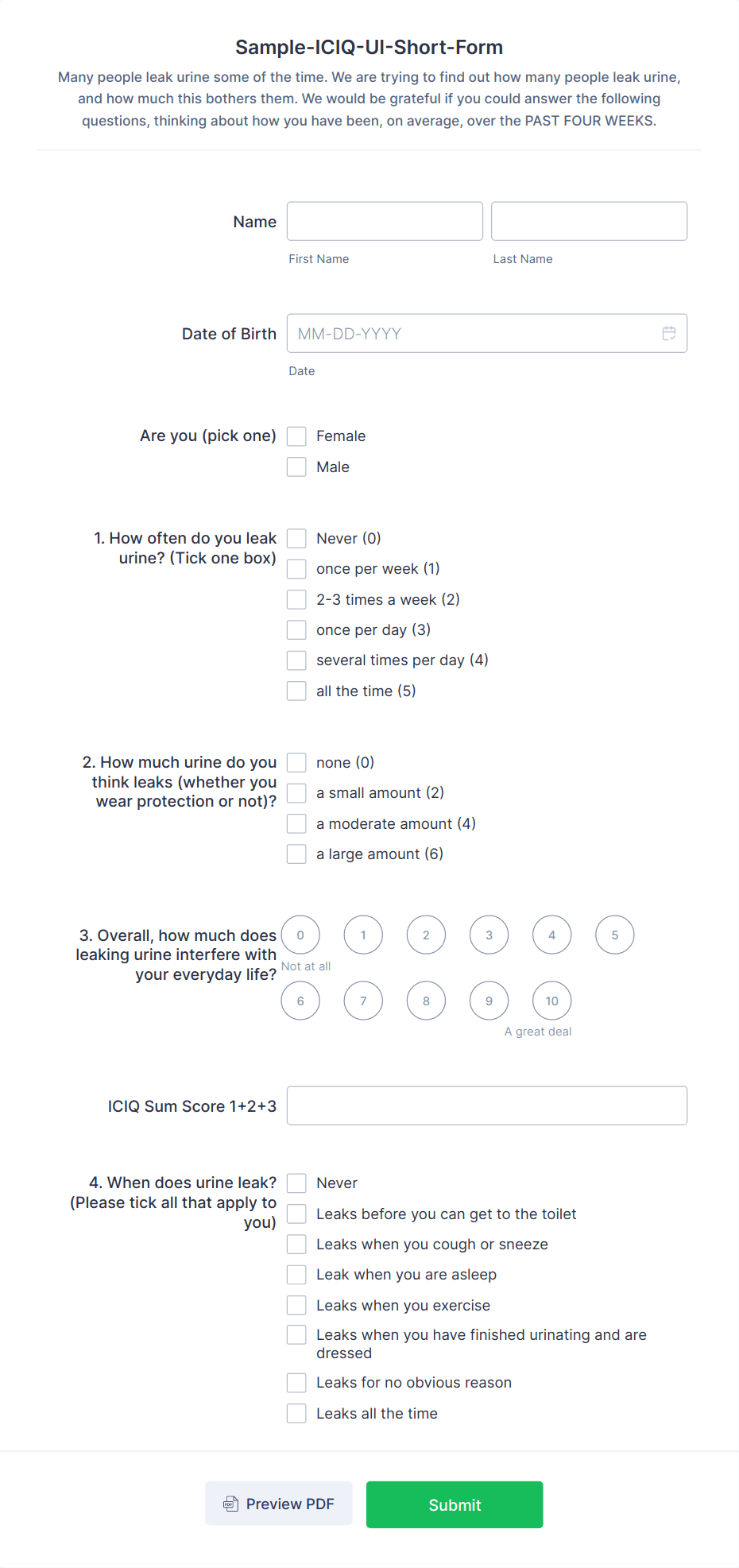This screenshot has width=739, height=1568.
Task: Select 10 "A great deal" rating
Action: coord(551,1001)
